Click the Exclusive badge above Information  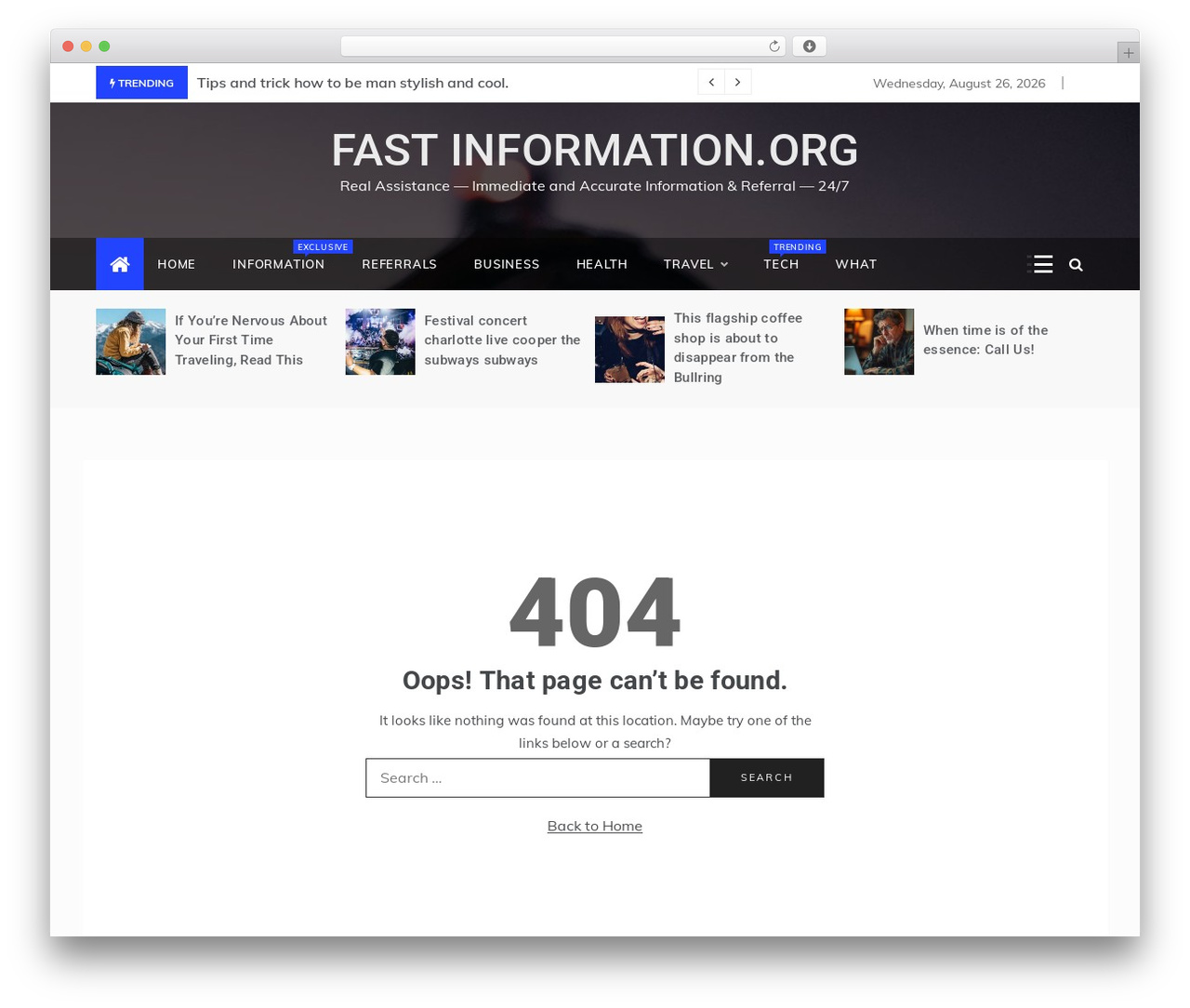(323, 247)
